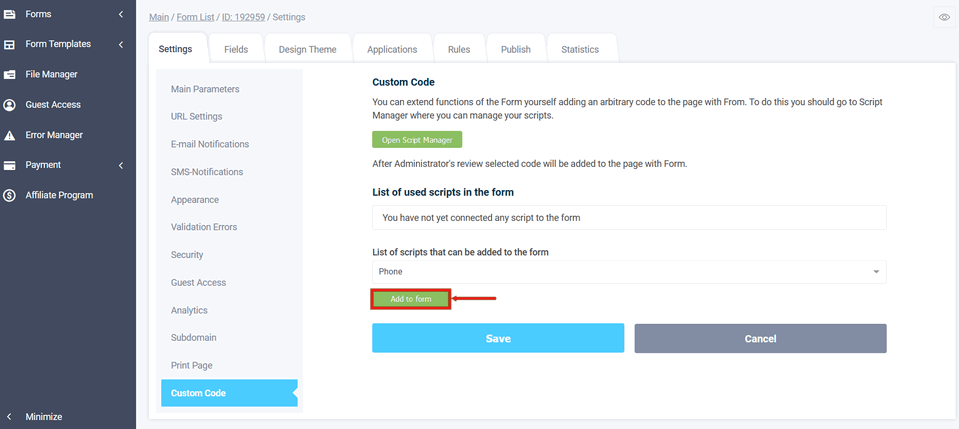The image size is (959, 429).
Task: Open the Applications tab
Action: click(x=392, y=50)
